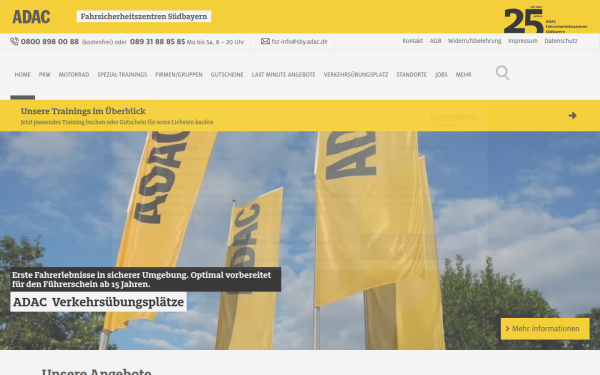Open the SPEZIAL-TRAININGS menu
The image size is (600, 375).
tap(122, 75)
